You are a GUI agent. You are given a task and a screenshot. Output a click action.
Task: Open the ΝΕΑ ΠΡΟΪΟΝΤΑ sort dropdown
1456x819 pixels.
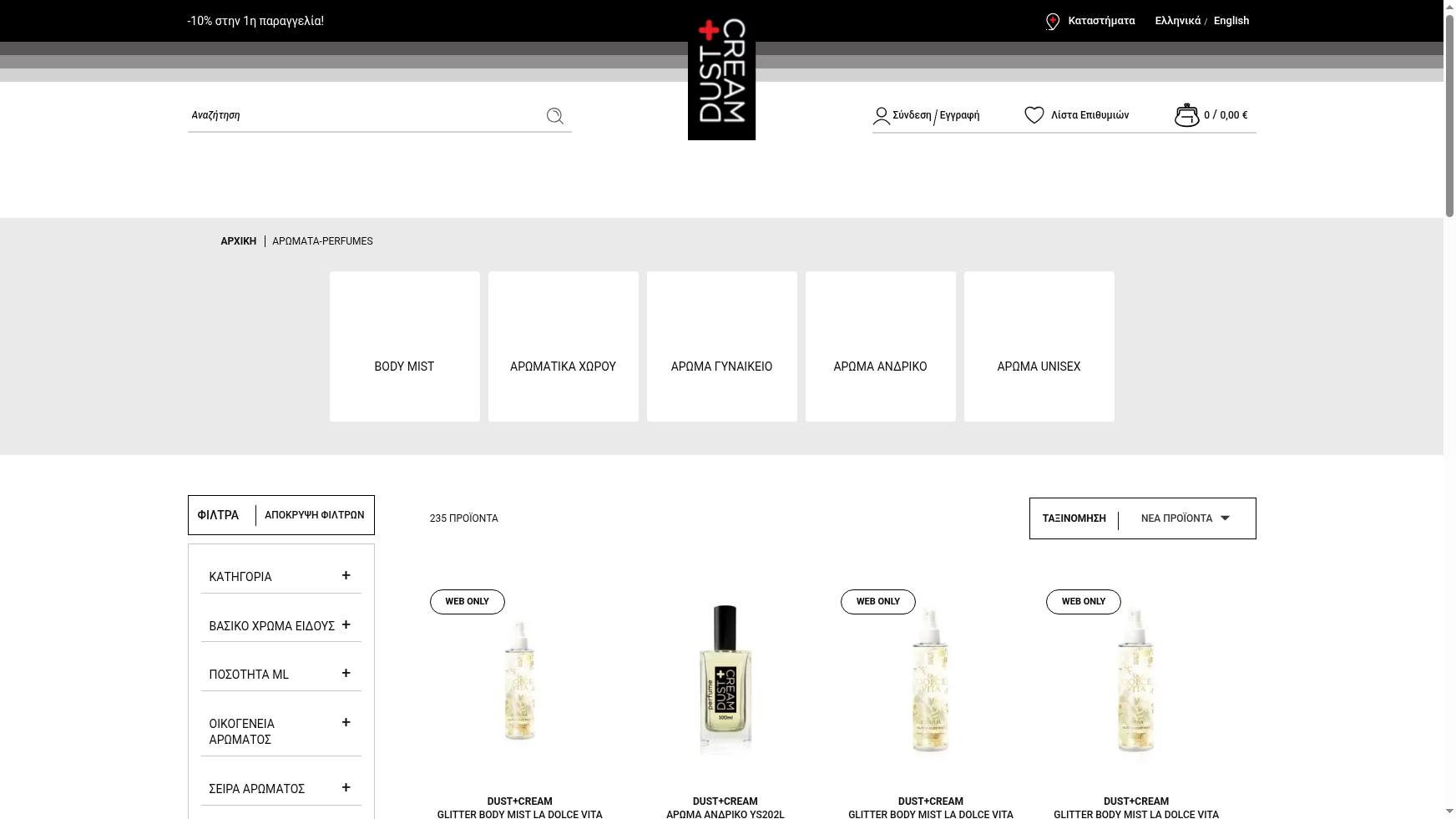tap(1184, 518)
